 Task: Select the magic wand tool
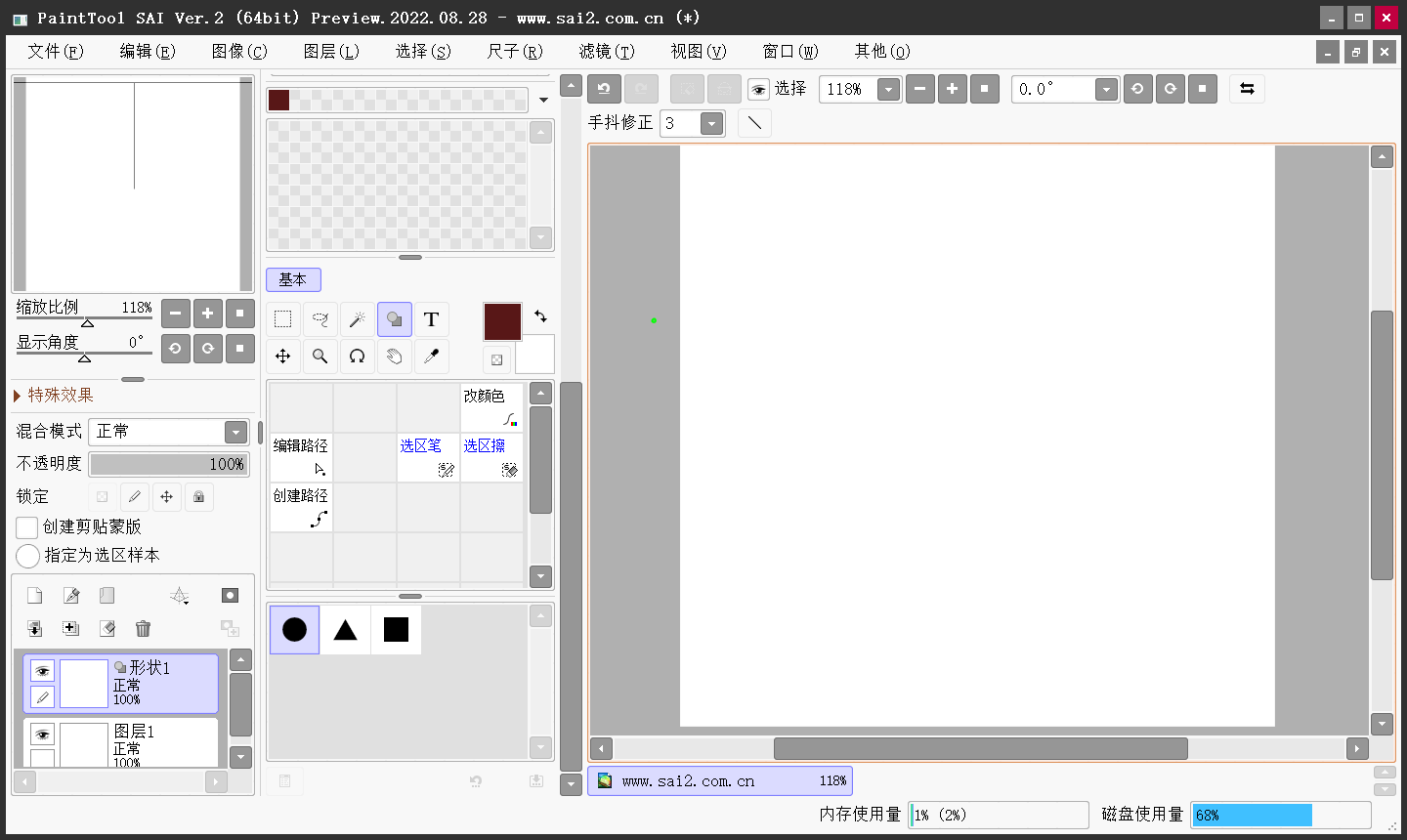click(x=357, y=319)
